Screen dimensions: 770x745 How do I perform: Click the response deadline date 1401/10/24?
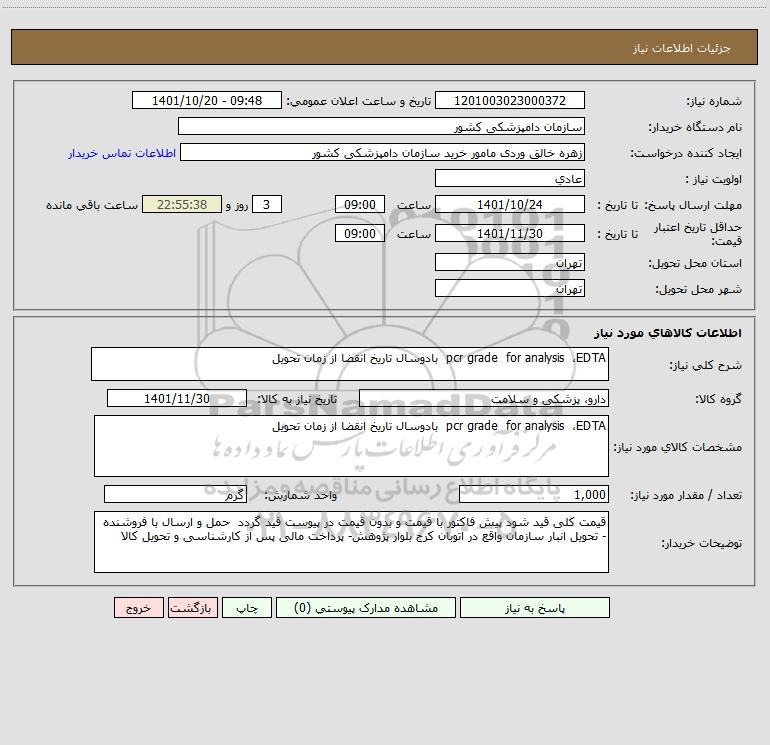coord(510,204)
